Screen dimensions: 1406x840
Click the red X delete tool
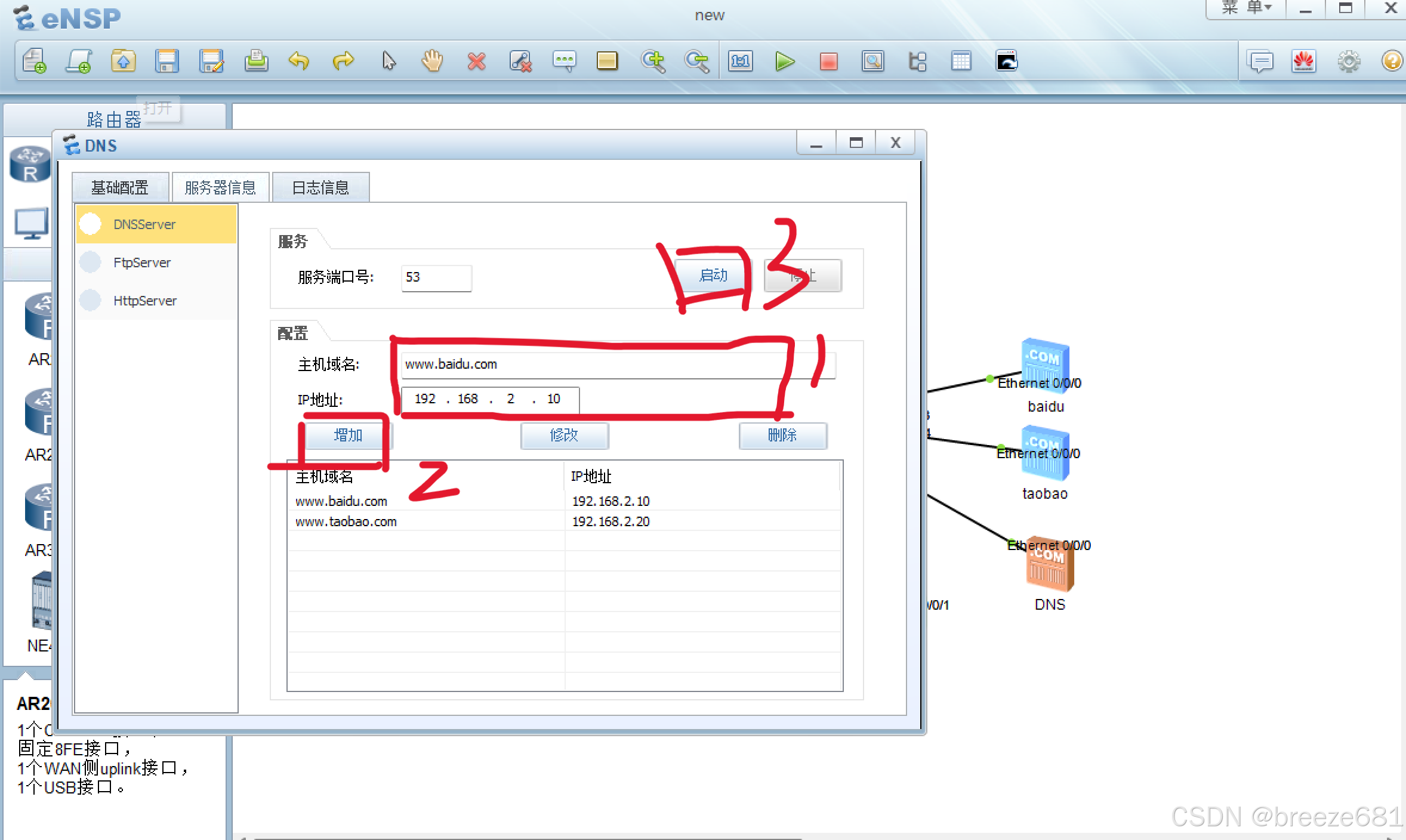(x=476, y=61)
